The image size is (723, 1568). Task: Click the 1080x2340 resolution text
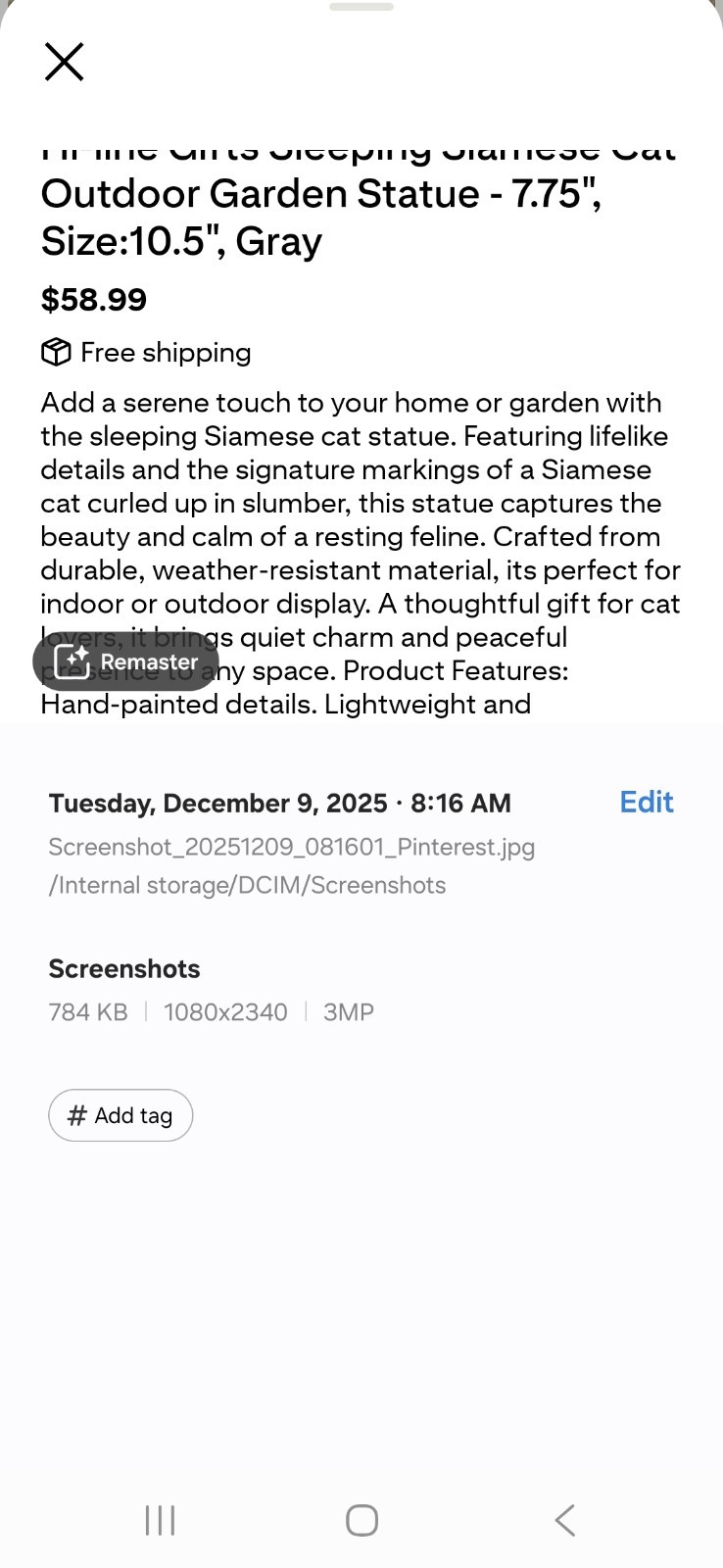click(x=225, y=1011)
